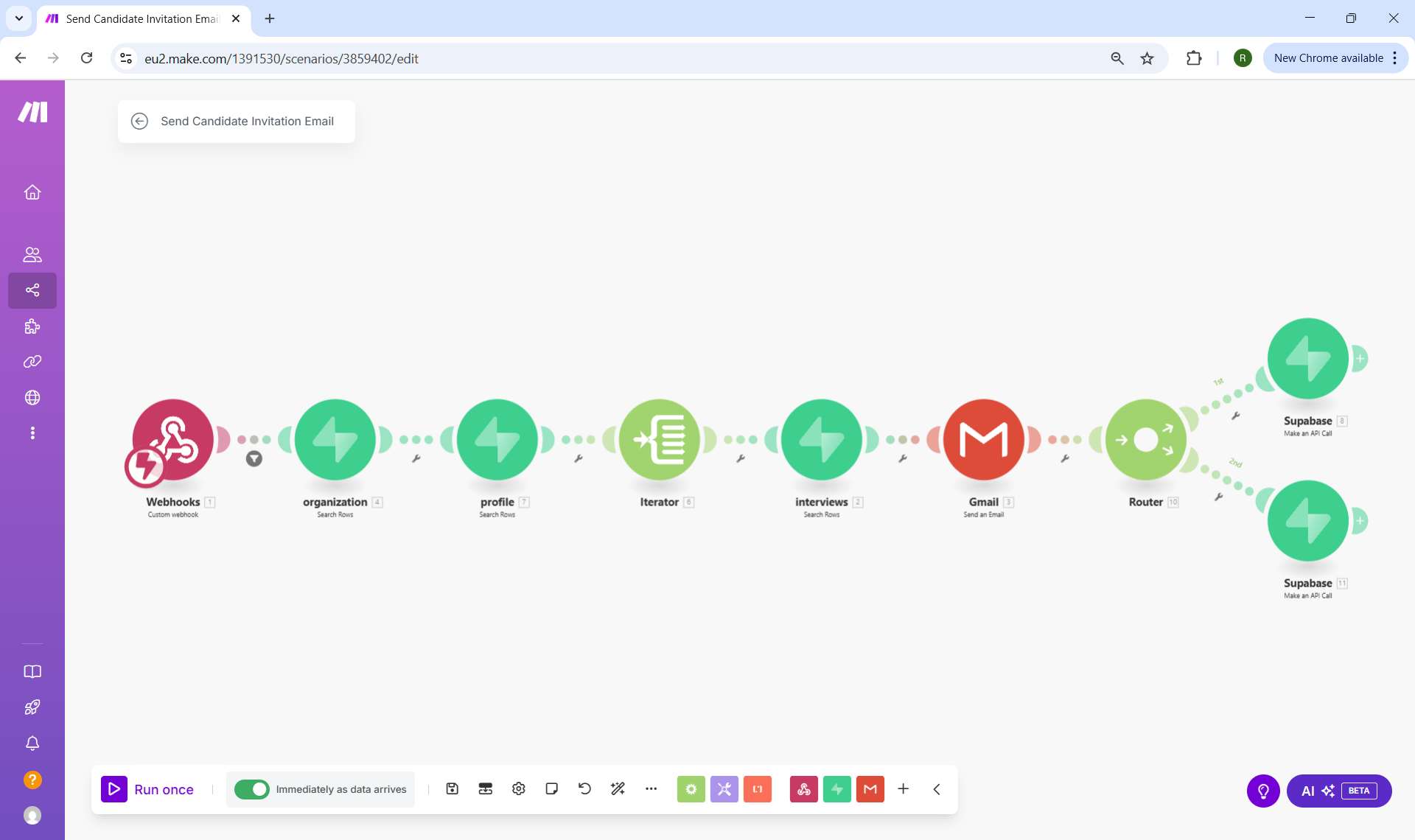Toggle the scheduling switch off
The height and width of the screenshot is (840, 1415).
(252, 789)
